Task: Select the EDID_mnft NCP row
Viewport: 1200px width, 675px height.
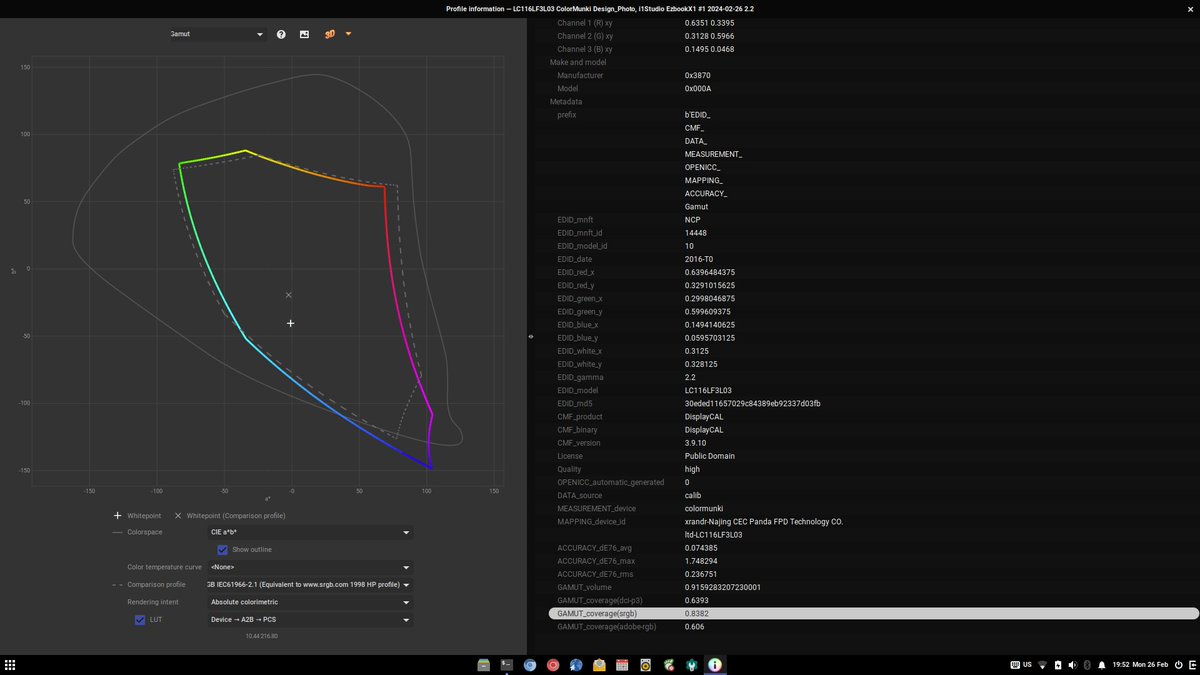Action: (873, 219)
